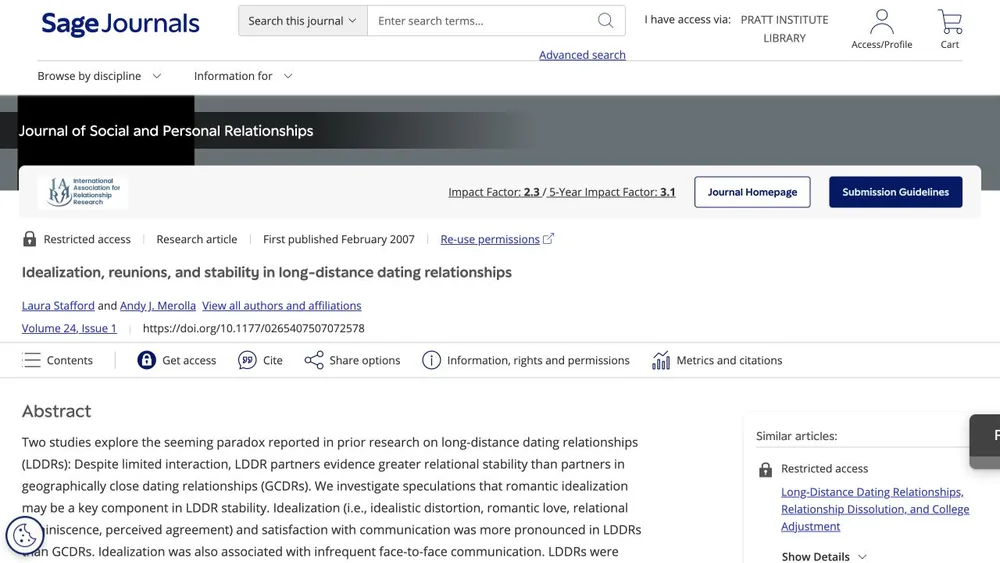Screen dimensions: 1000x563
Task: Click Journal of Social and Personal Relationships title
Action: coord(166,131)
